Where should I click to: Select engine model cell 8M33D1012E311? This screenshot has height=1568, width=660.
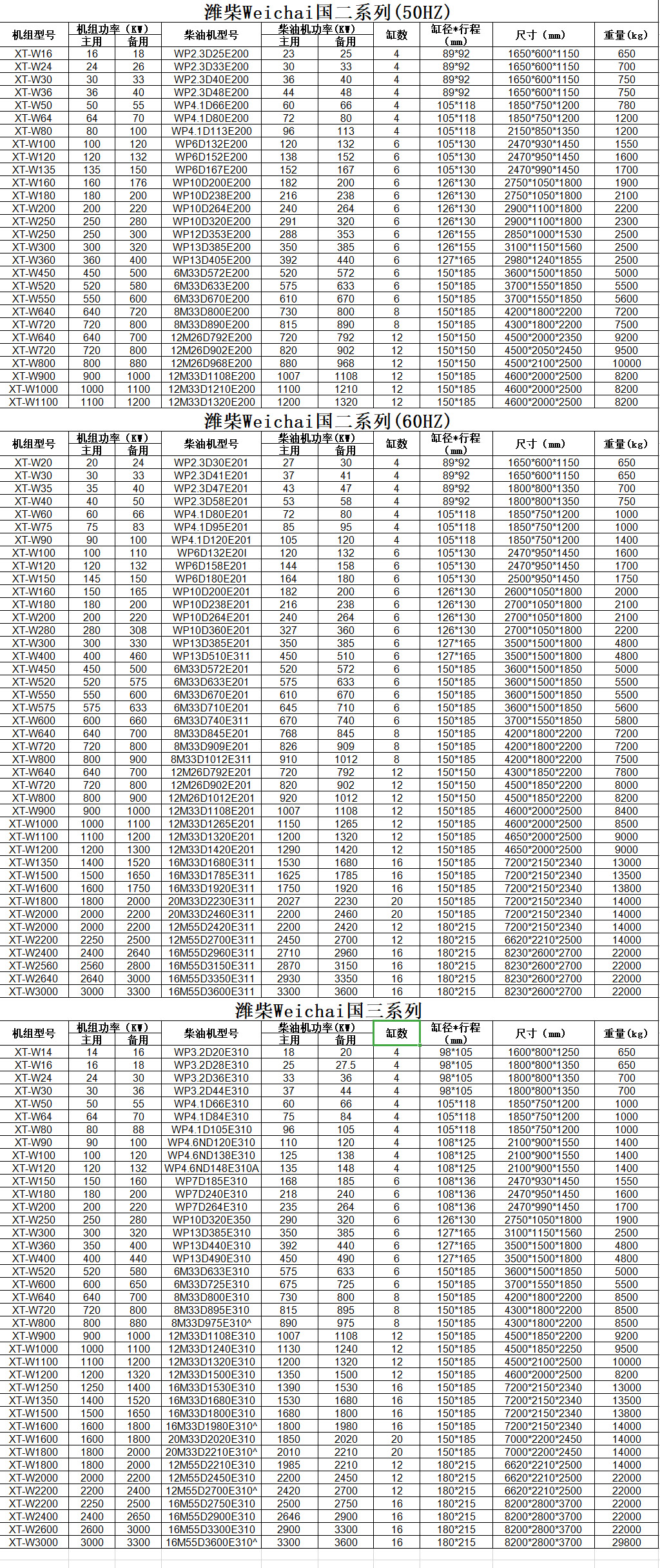[x=211, y=759]
